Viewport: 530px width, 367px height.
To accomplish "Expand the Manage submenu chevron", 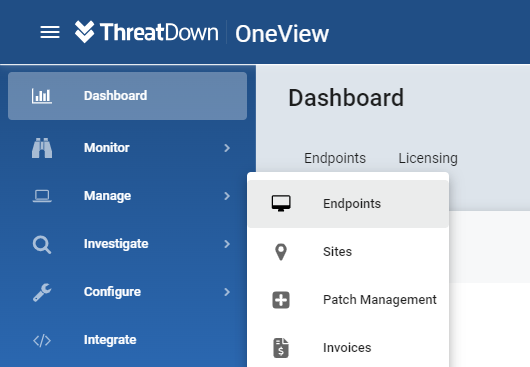I will (x=227, y=196).
